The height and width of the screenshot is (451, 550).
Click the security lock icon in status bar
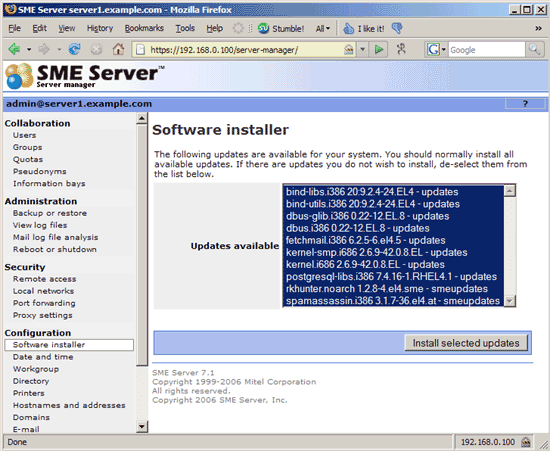525,442
